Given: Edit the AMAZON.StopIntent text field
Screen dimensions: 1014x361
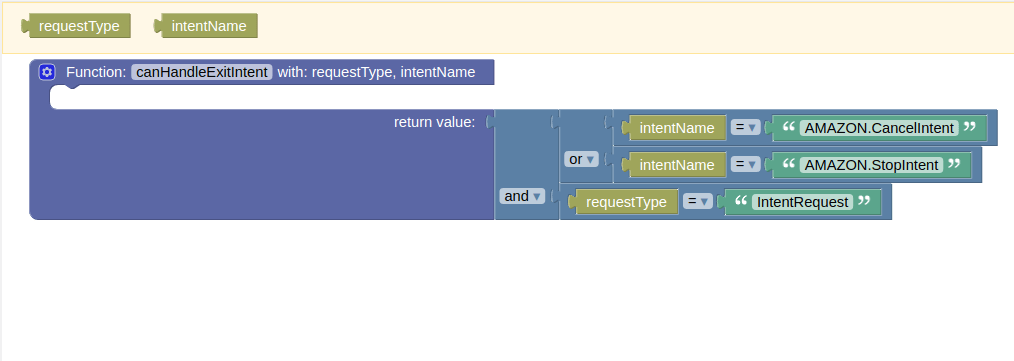Looking at the screenshot, I should pos(871,165).
